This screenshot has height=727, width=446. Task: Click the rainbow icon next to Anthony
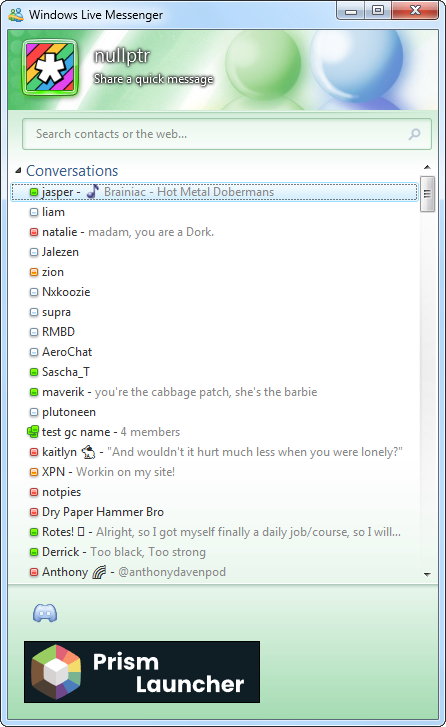(x=99, y=572)
